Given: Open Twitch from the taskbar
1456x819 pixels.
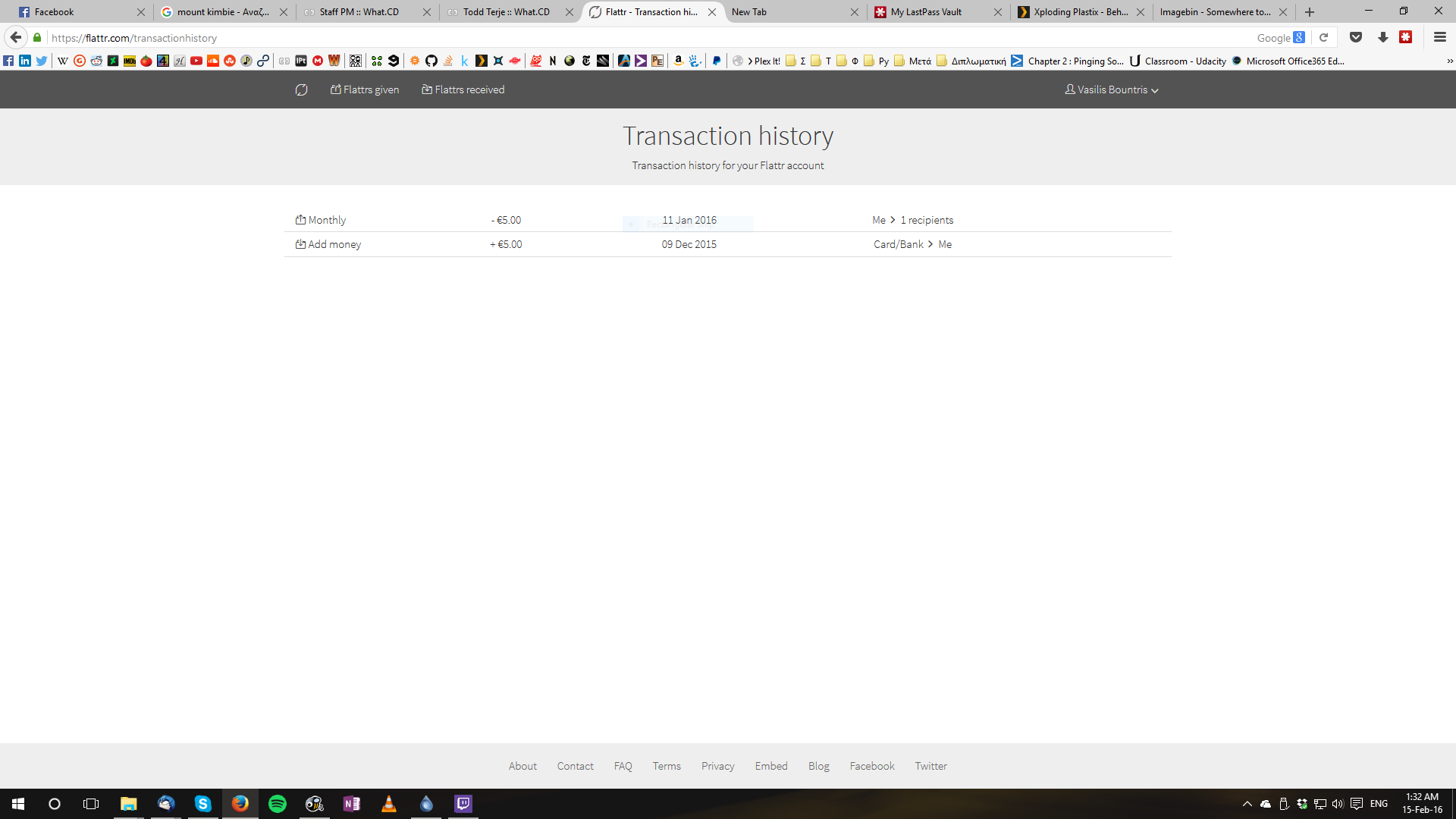Looking at the screenshot, I should point(463,804).
